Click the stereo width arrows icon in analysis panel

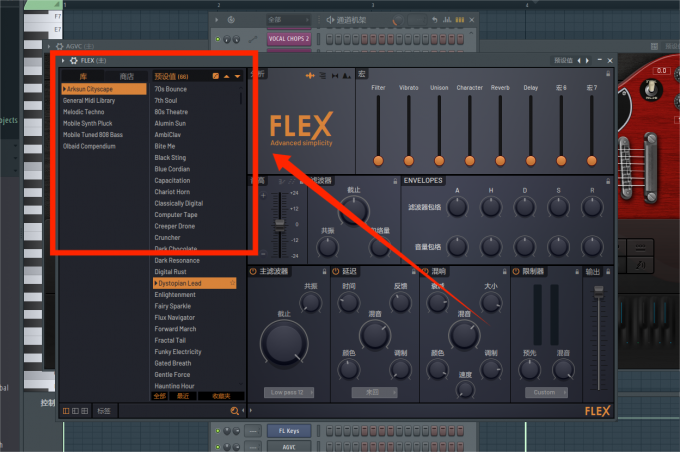335,76
